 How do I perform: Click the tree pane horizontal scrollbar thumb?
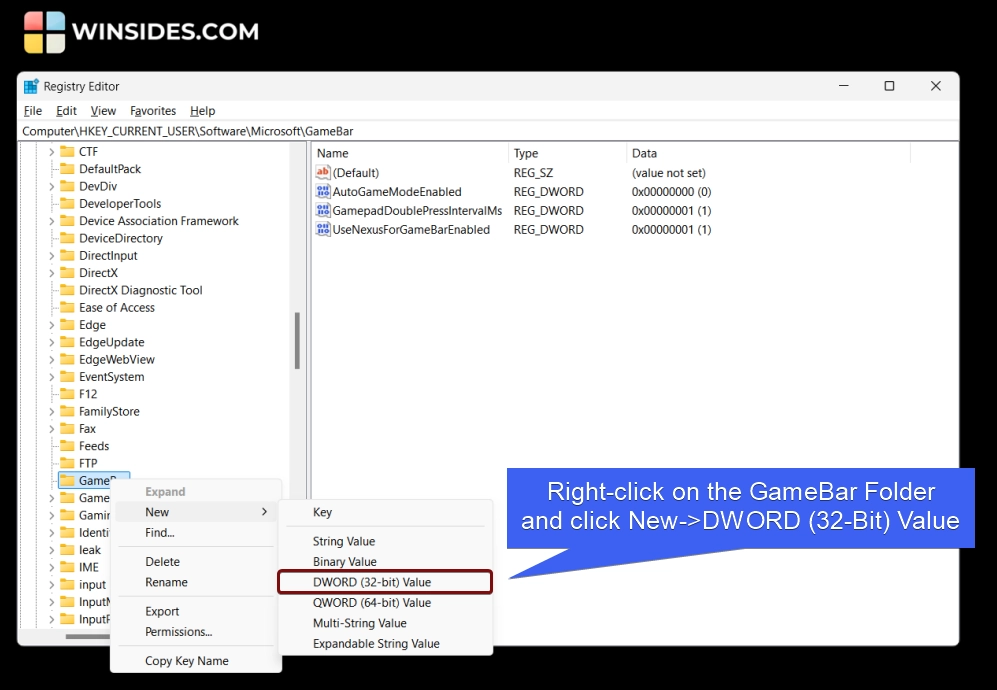click(88, 636)
